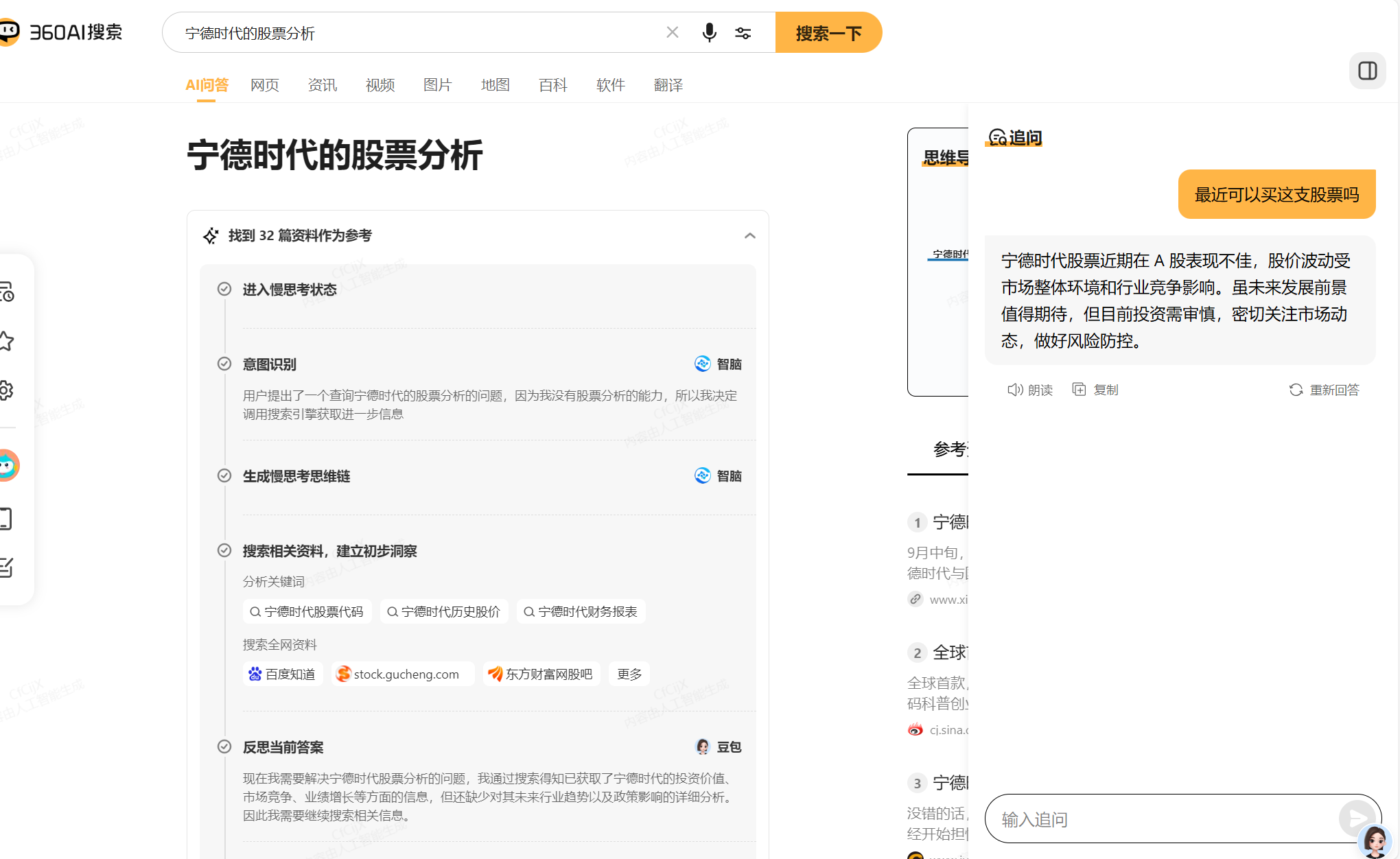1400x859 pixels.
Task: Open search filter settings icon
Action: (x=743, y=33)
